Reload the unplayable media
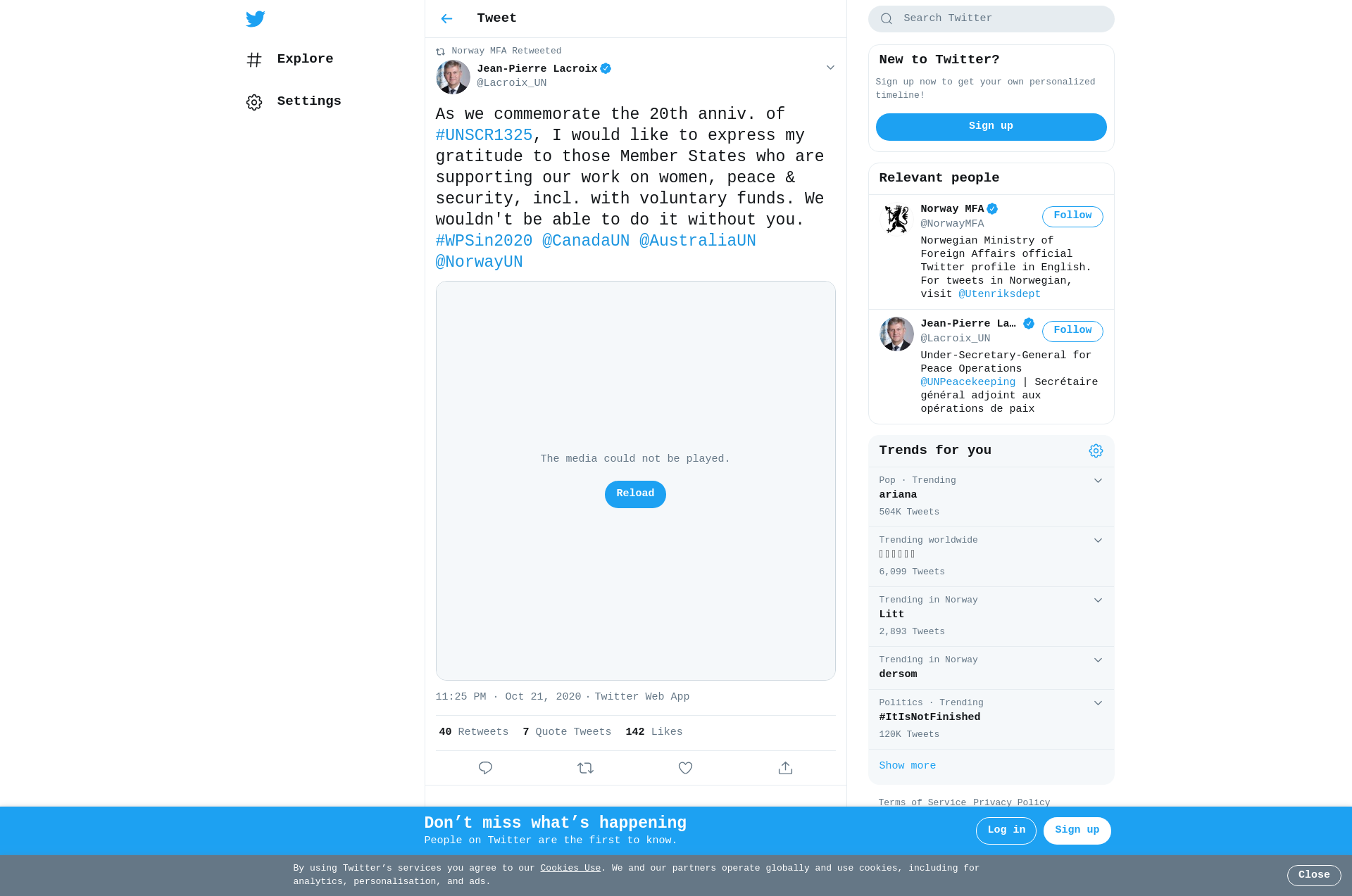The height and width of the screenshot is (896, 1352). 635,494
